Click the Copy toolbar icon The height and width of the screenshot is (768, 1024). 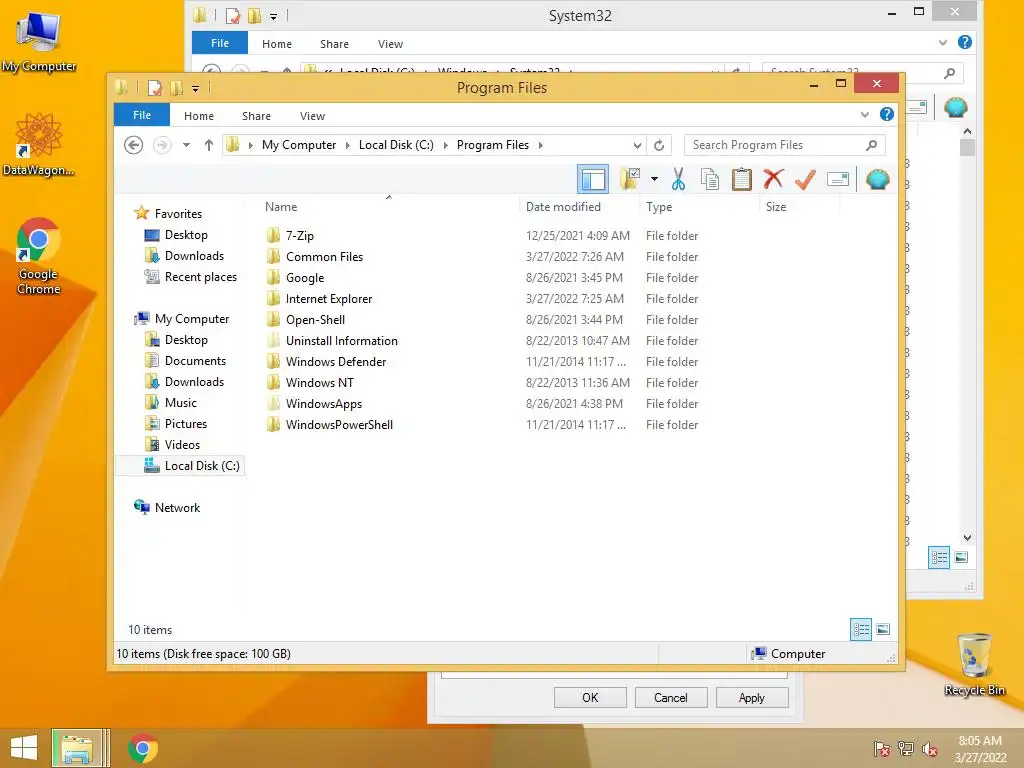(710, 179)
